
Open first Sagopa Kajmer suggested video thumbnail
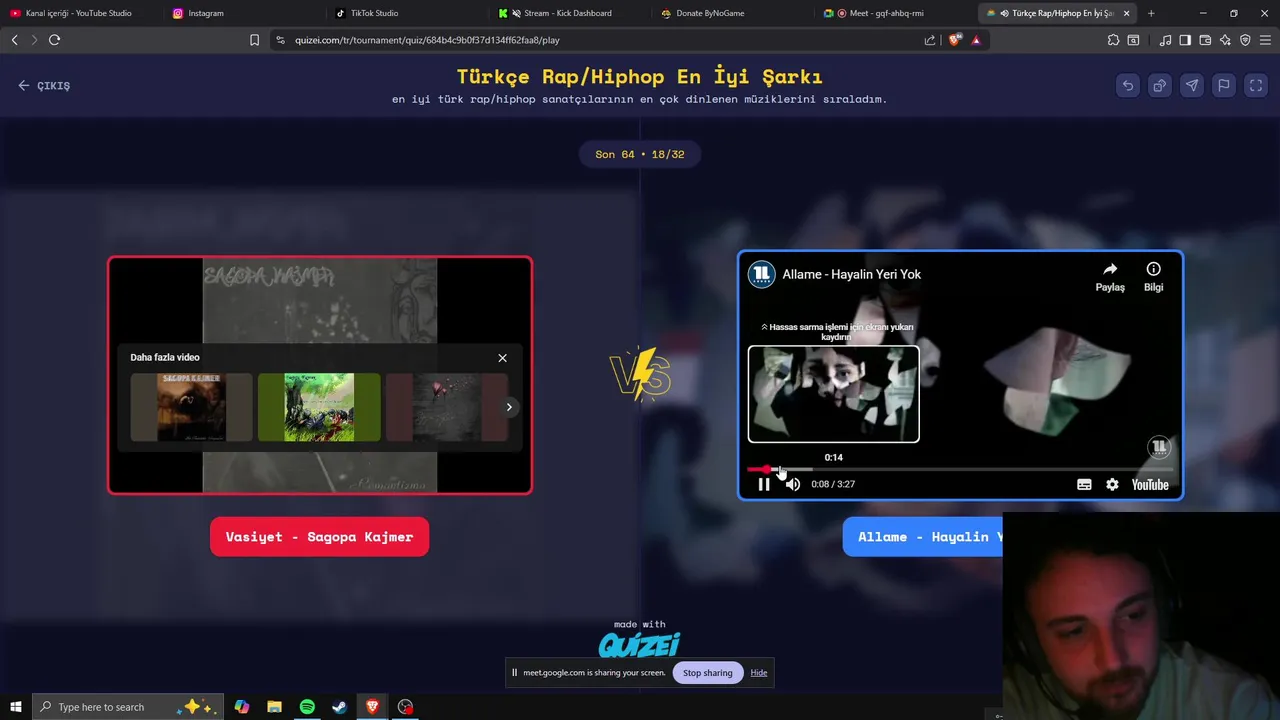pyautogui.click(x=192, y=407)
